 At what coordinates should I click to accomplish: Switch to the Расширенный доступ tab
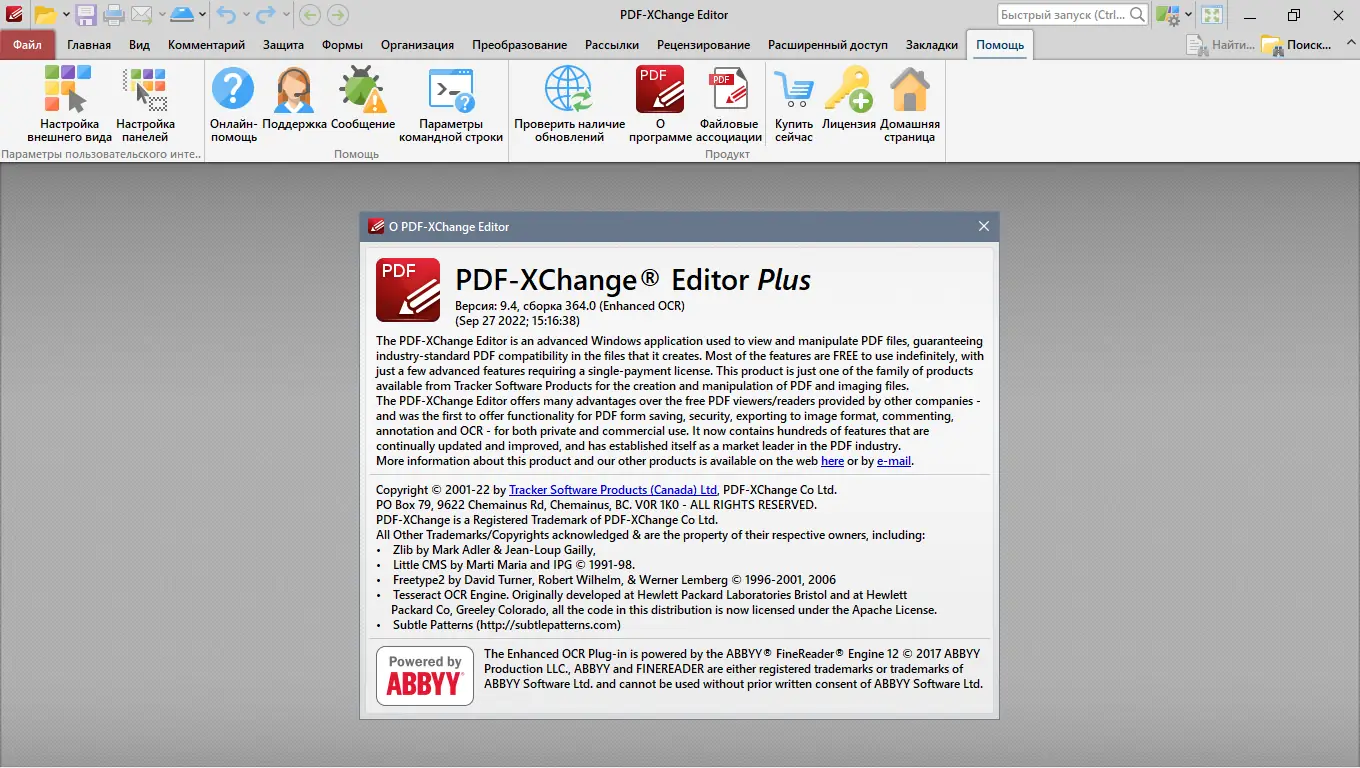coord(828,45)
